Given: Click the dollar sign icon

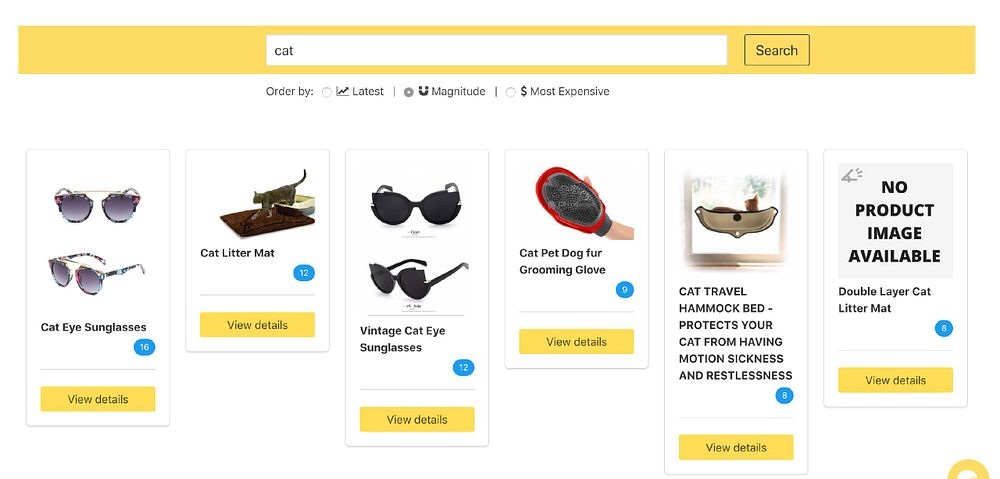Looking at the screenshot, I should click(x=524, y=91).
